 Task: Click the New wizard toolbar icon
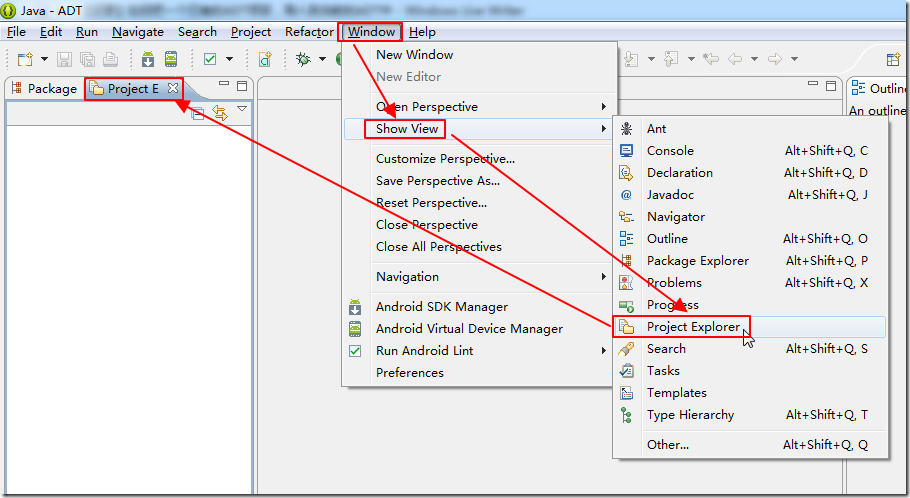coord(25,59)
